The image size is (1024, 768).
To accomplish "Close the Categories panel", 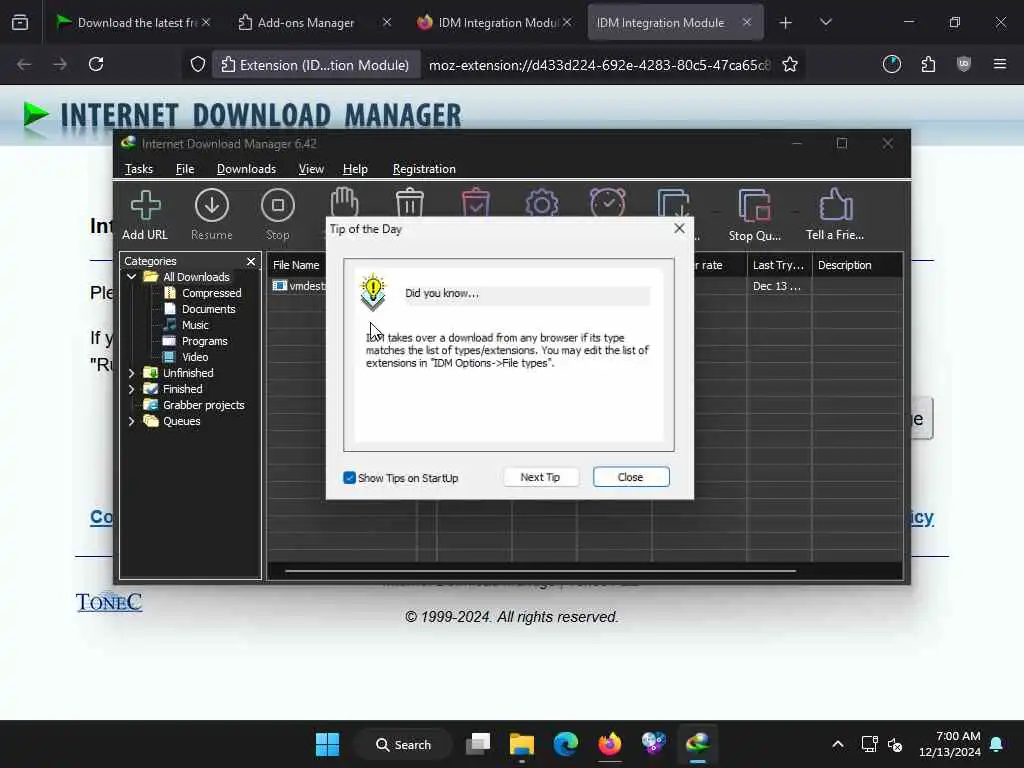I will pyautogui.click(x=251, y=261).
